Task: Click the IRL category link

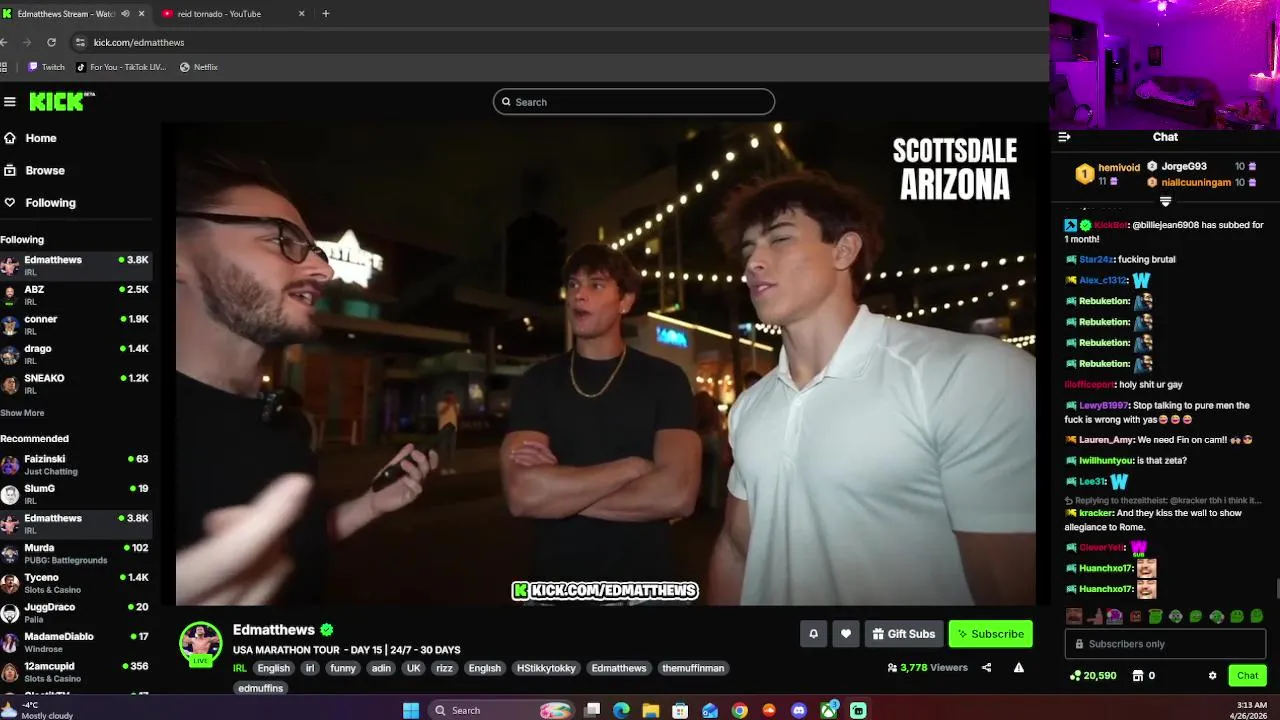Action: [240, 668]
